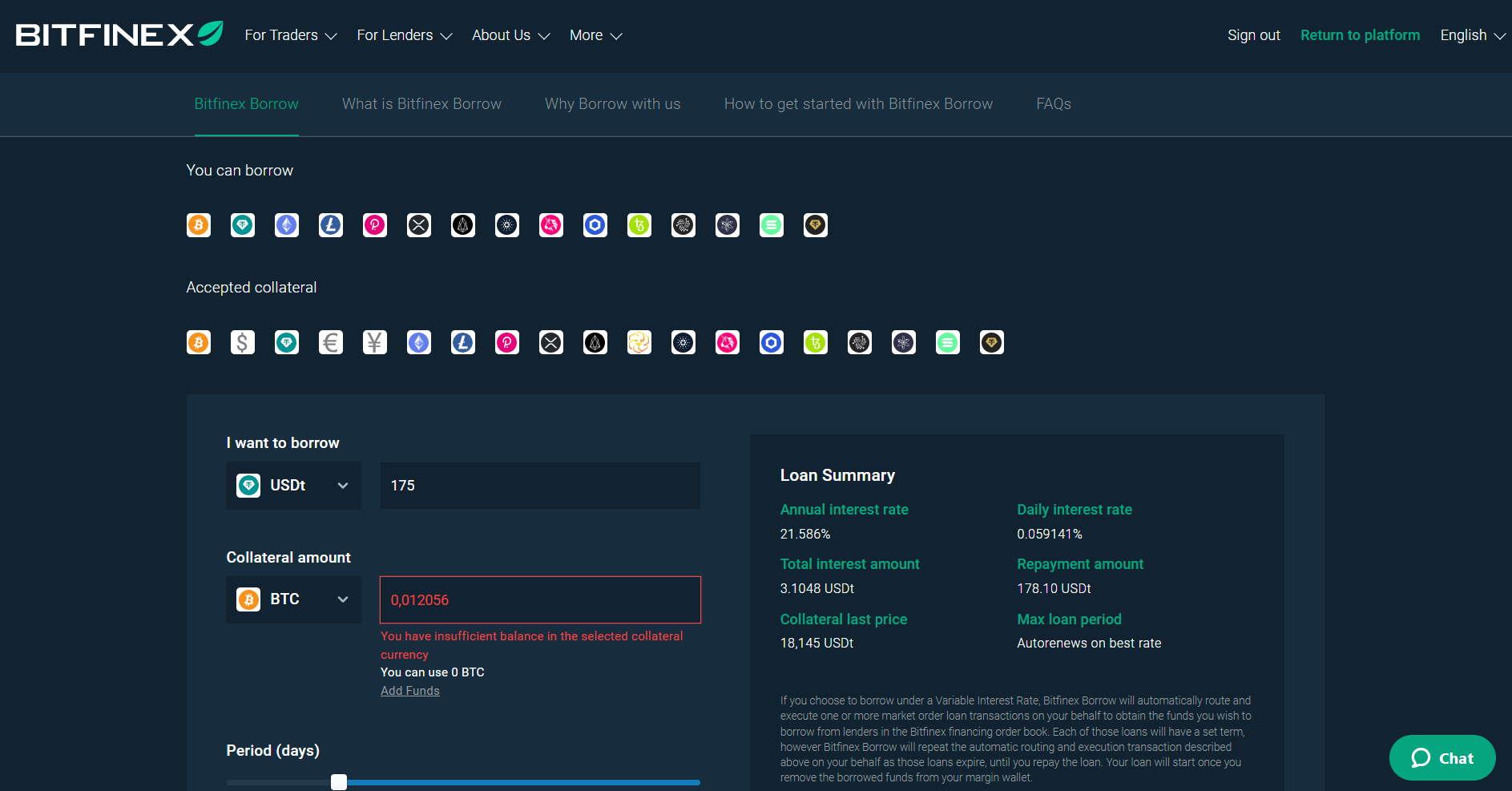This screenshot has height=791, width=1512.
Task: Click the IOTA icon under Accepted collateral
Action: (x=860, y=343)
